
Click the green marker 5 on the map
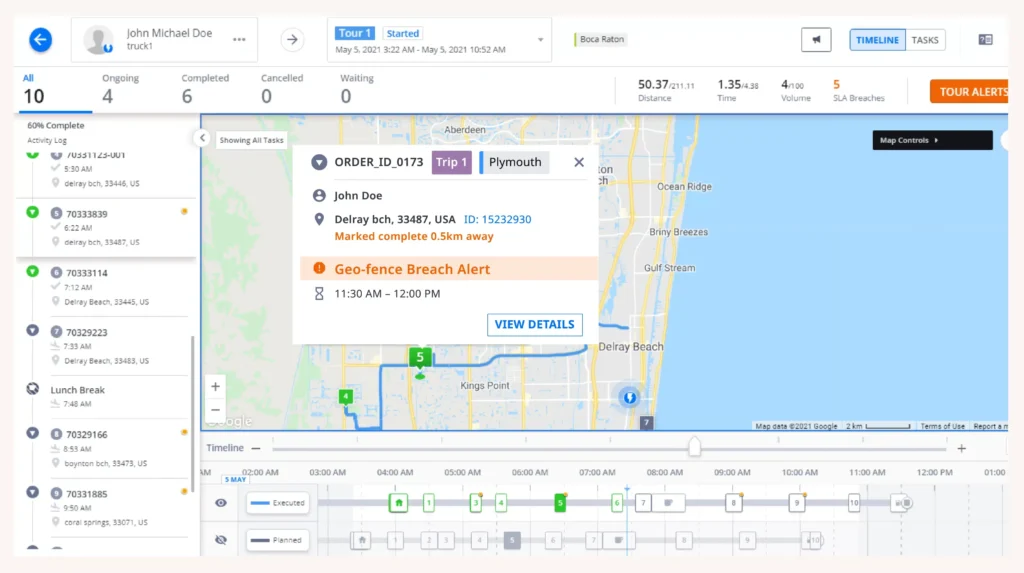click(420, 358)
